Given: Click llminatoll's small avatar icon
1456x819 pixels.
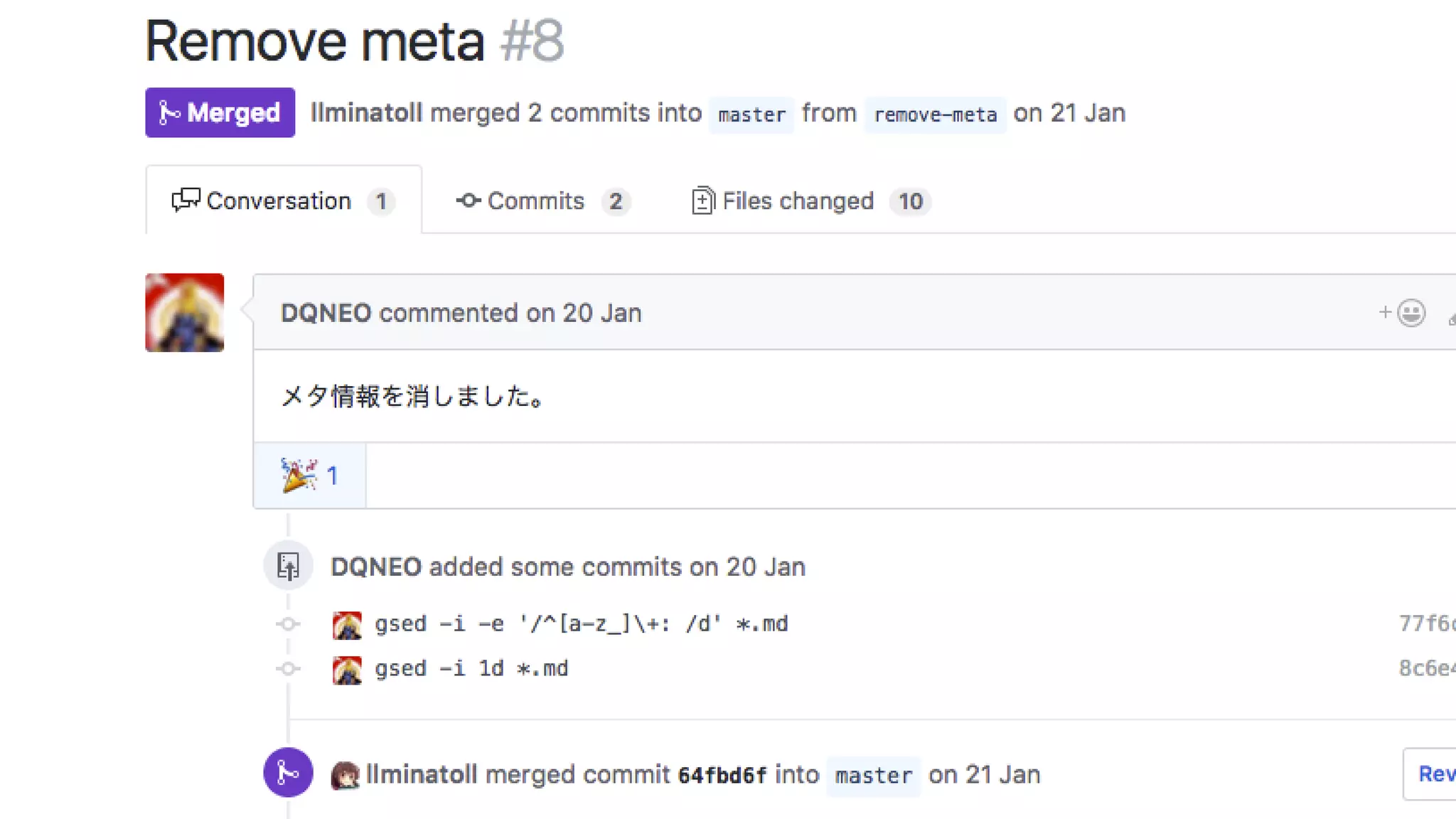Looking at the screenshot, I should coord(346,776).
